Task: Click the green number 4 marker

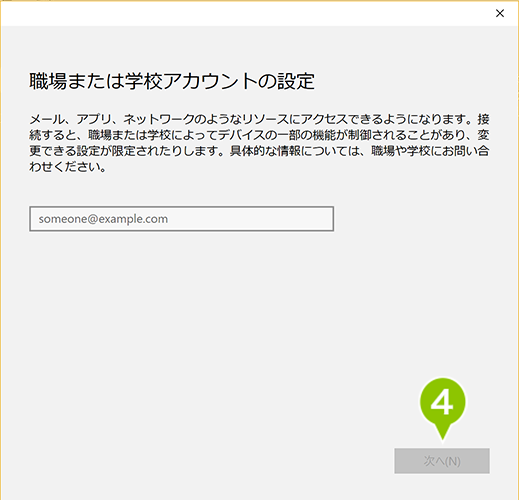Action: point(442,402)
